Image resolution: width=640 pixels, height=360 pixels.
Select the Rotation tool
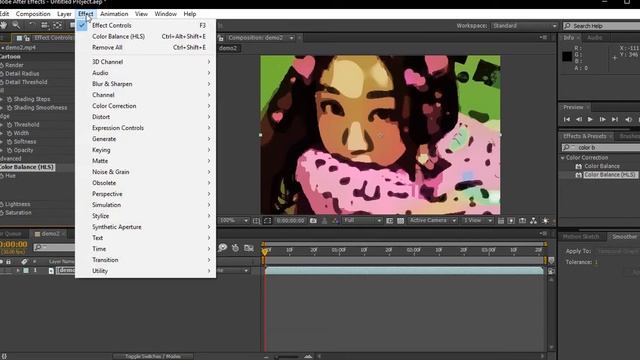31,25
